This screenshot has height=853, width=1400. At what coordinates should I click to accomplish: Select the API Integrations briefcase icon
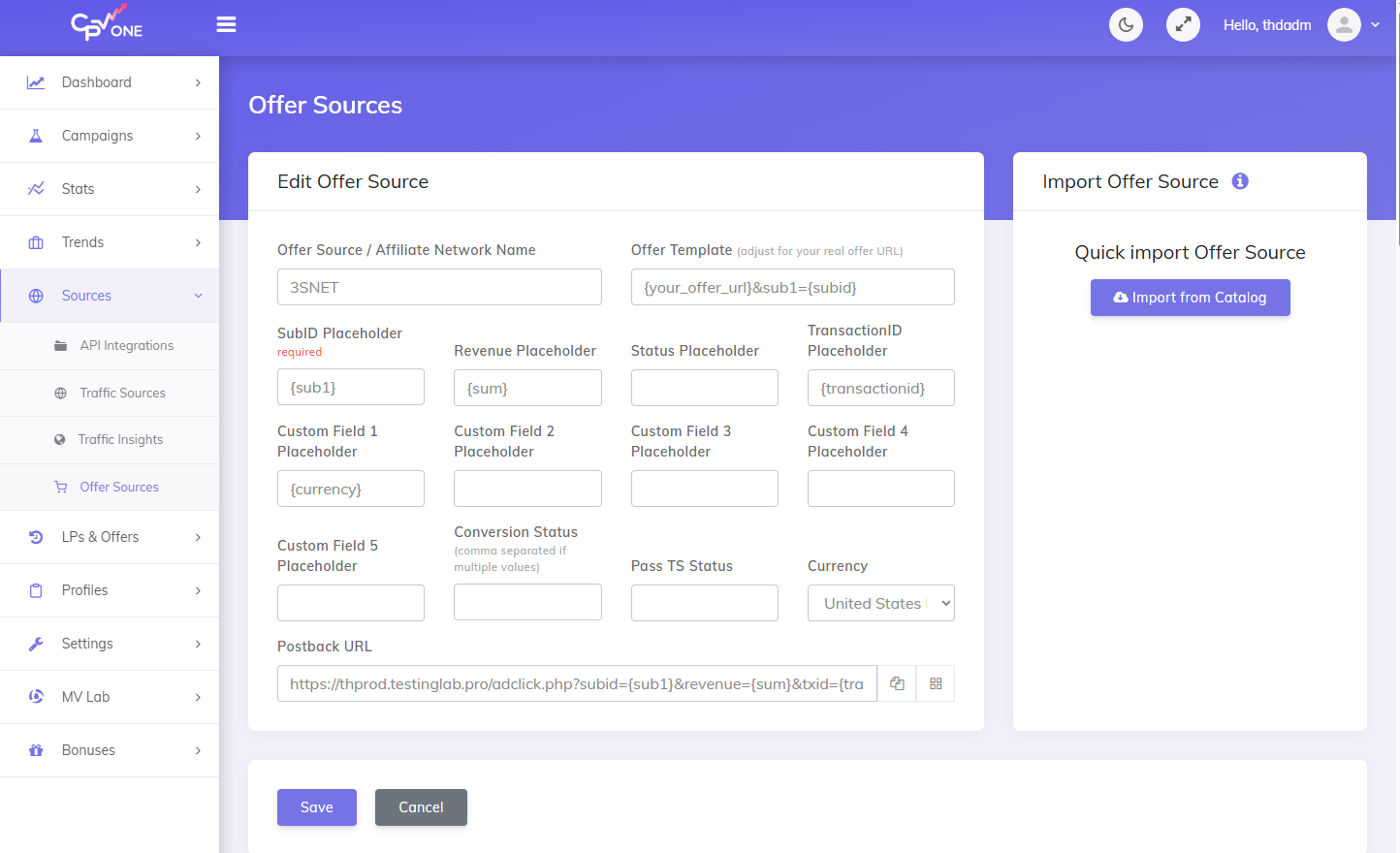coord(60,345)
